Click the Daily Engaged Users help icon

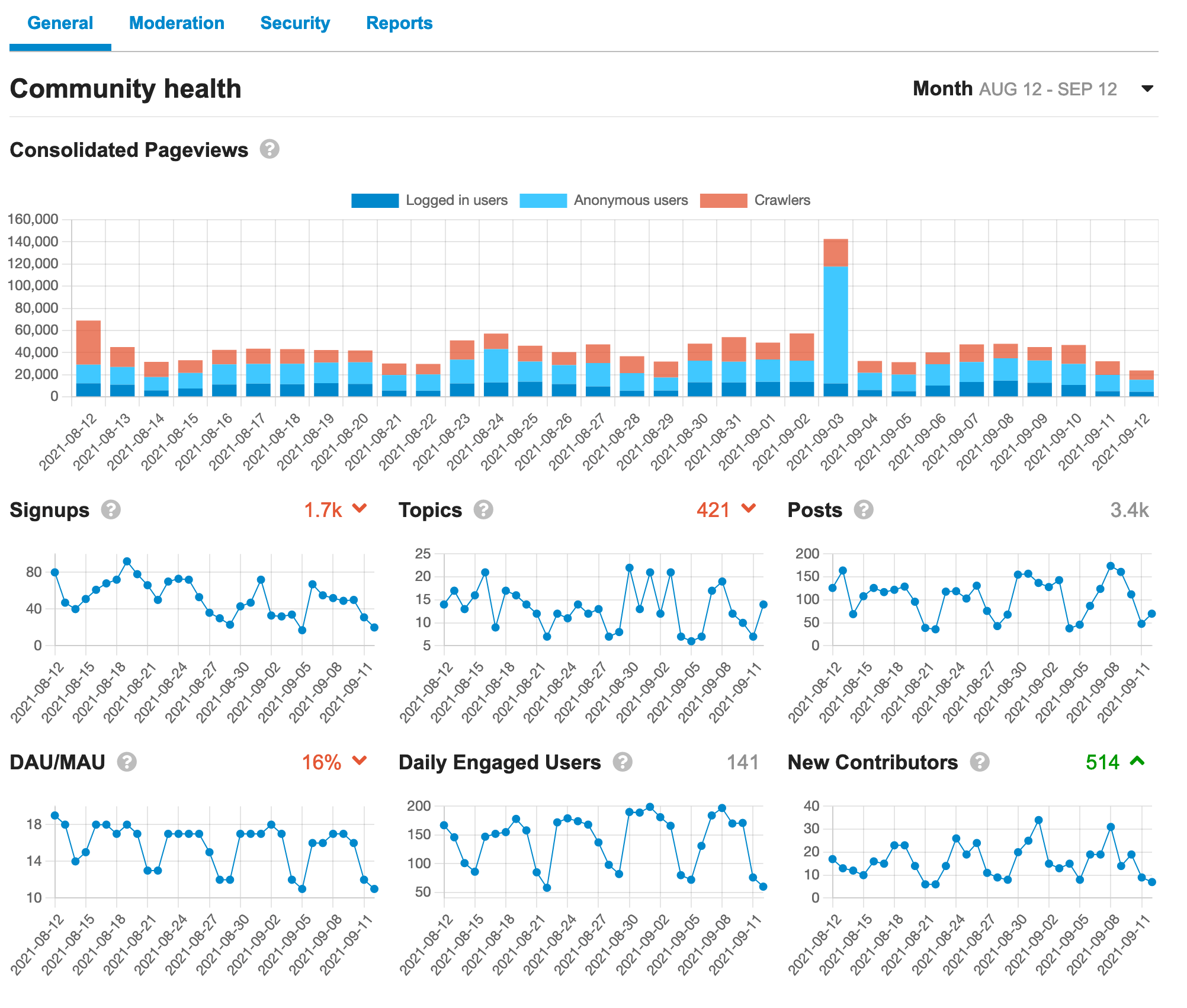pyautogui.click(x=623, y=763)
